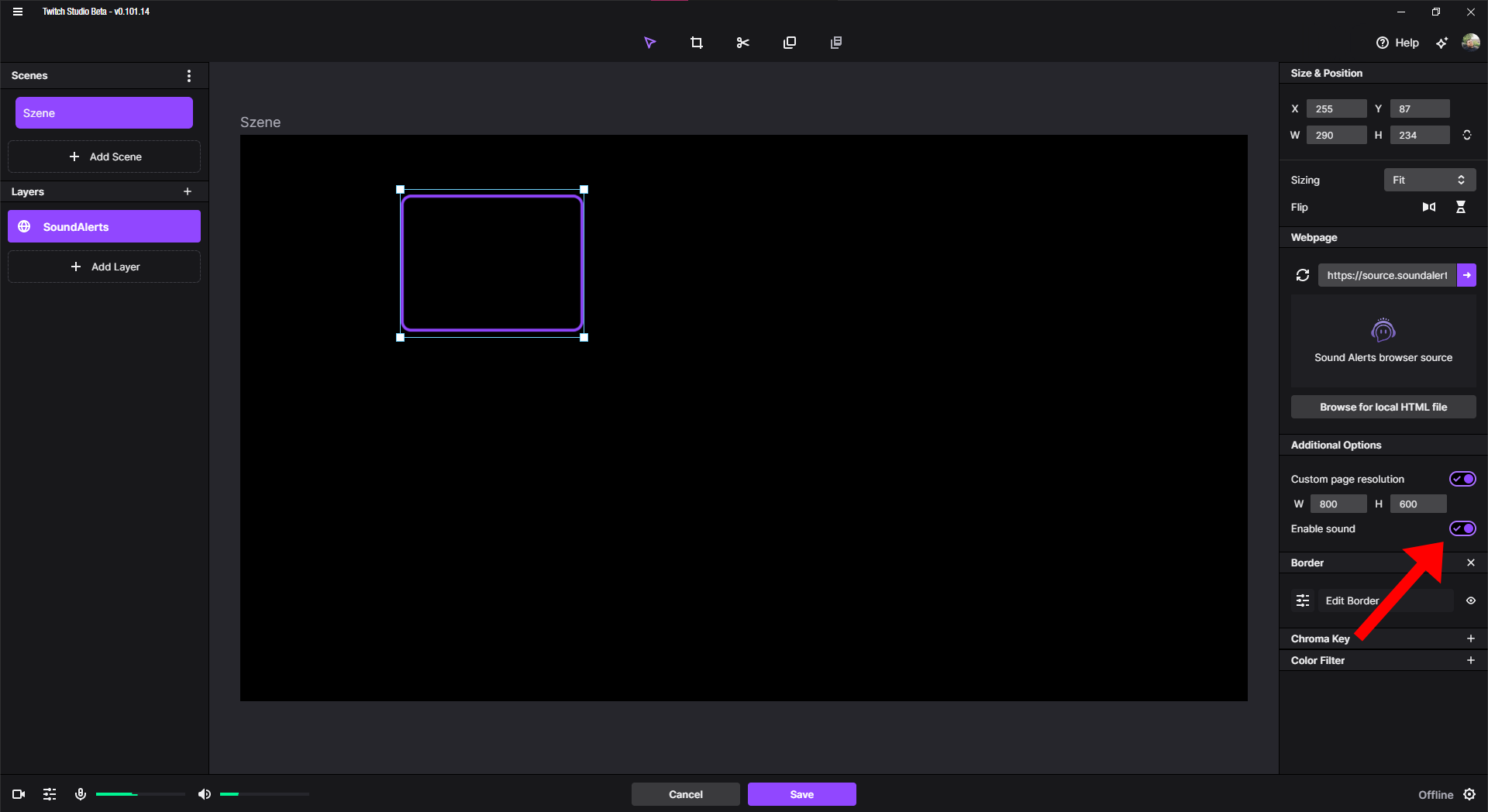Remove the Border effect
The height and width of the screenshot is (812, 1488).
point(1471,563)
